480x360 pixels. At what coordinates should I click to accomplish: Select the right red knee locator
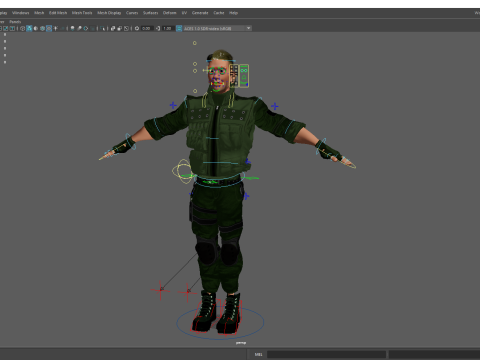tap(187, 292)
